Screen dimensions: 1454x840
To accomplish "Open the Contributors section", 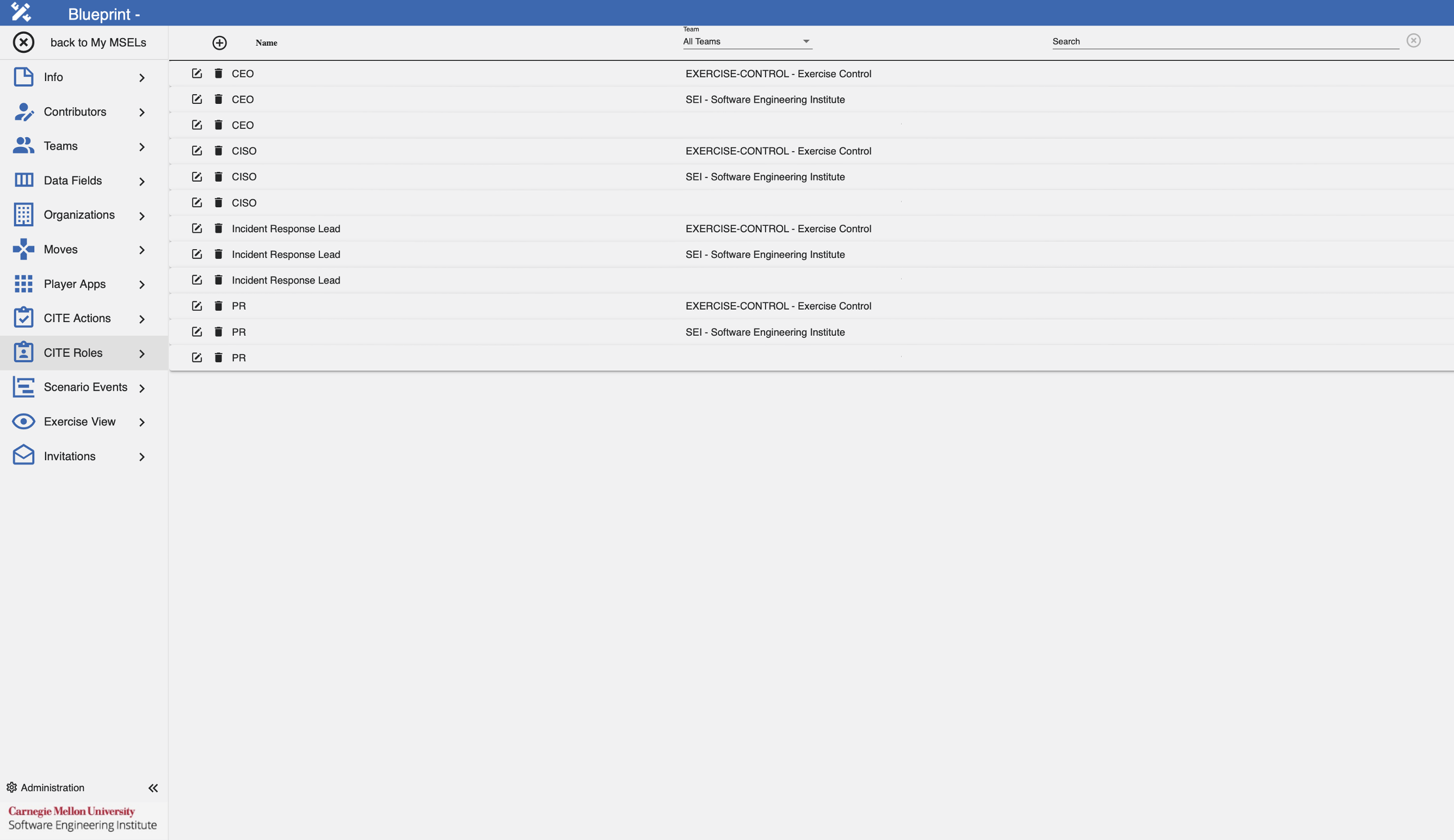I will coord(76,112).
